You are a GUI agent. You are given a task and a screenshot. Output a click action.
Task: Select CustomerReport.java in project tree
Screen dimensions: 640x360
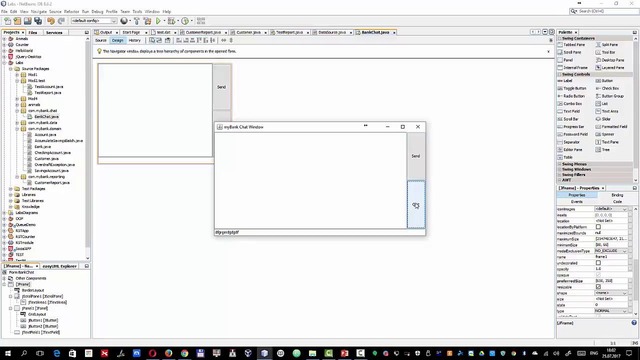52,182
